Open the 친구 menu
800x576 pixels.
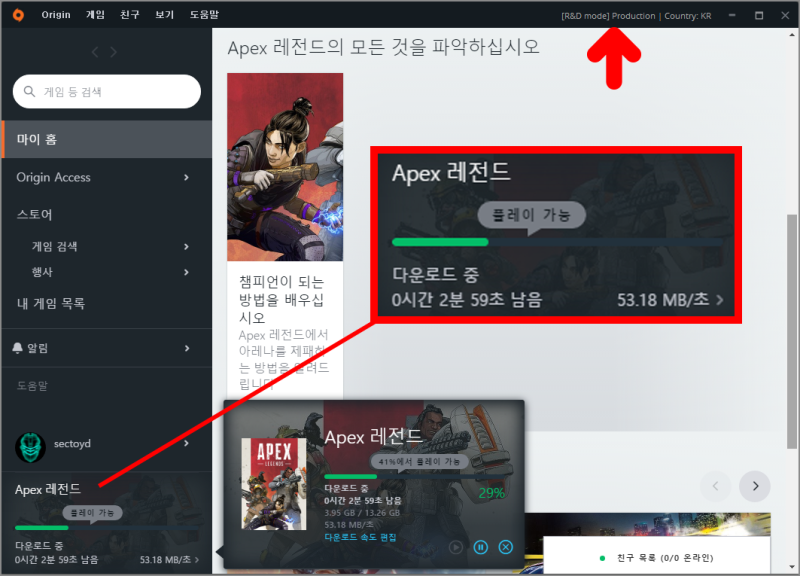(x=130, y=15)
